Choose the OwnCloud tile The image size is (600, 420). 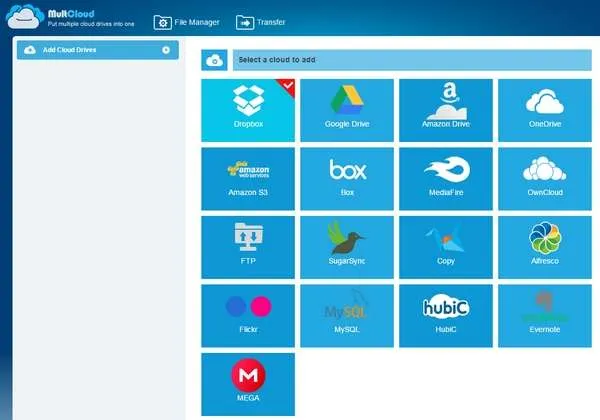pyautogui.click(x=545, y=179)
